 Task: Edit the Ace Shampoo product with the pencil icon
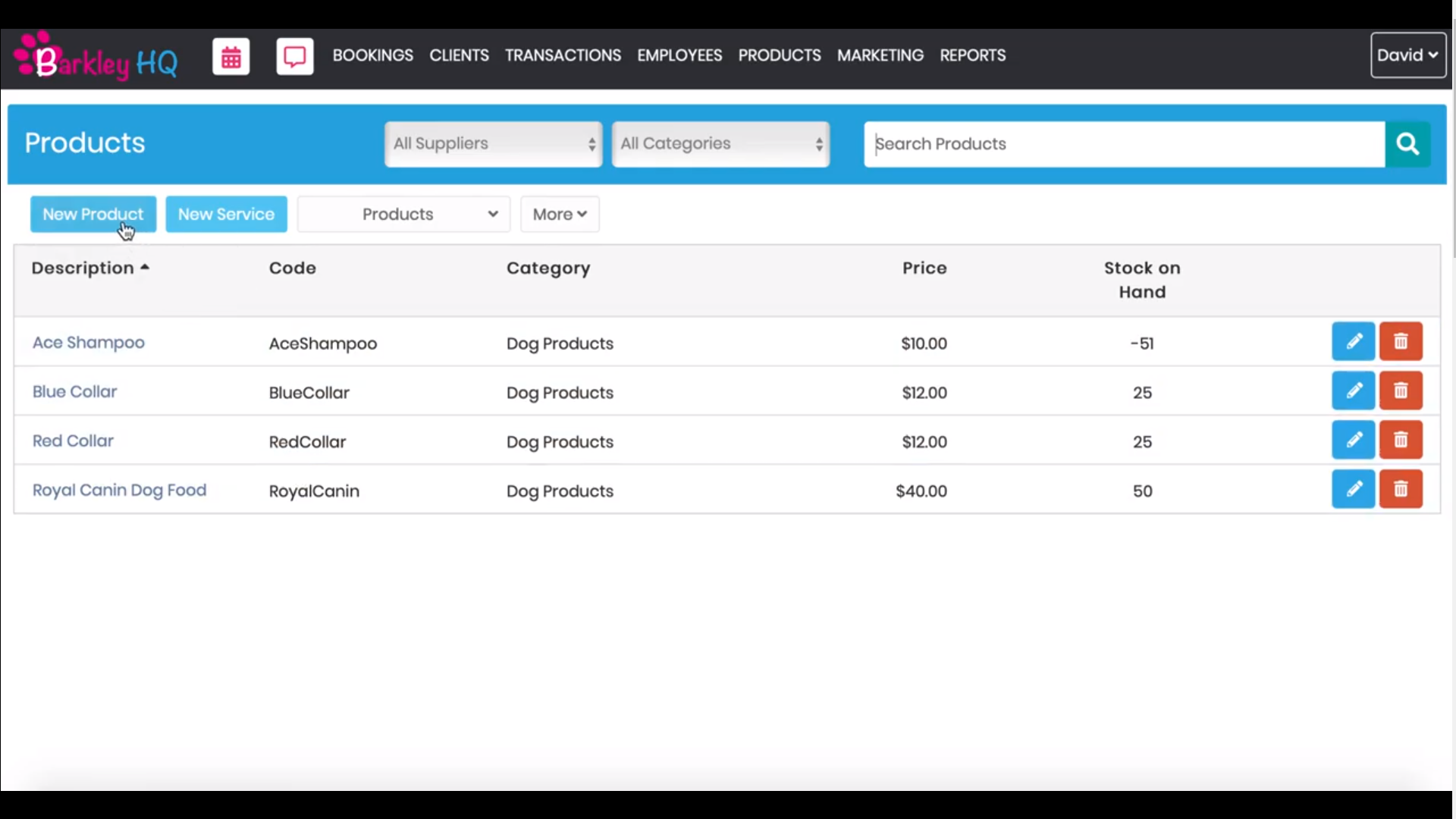(1354, 341)
